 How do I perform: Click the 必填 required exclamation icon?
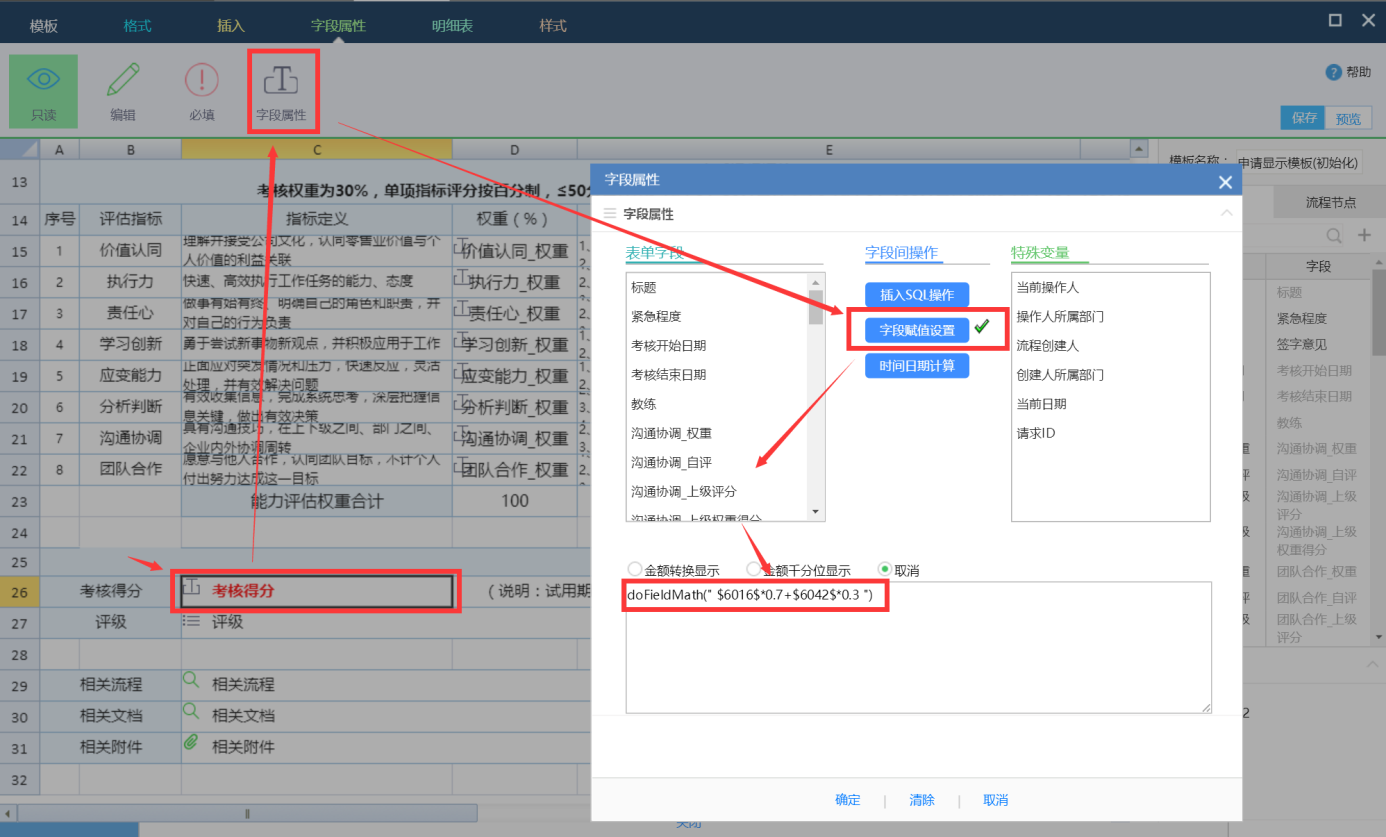coord(202,81)
